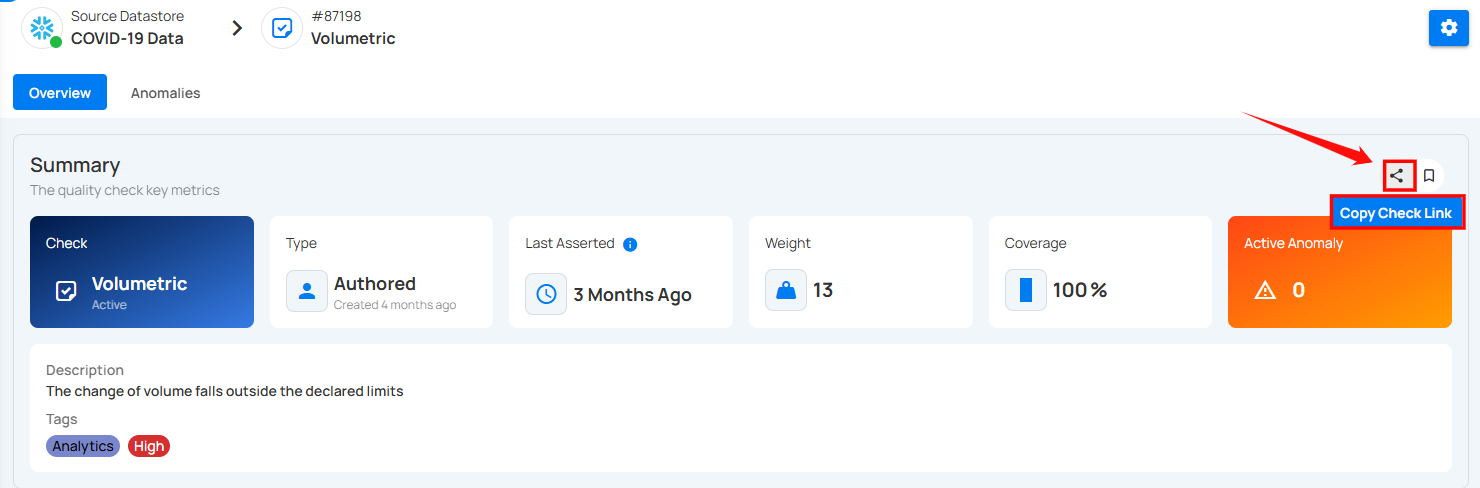Click the Copy Check Link tooltip

(1396, 213)
